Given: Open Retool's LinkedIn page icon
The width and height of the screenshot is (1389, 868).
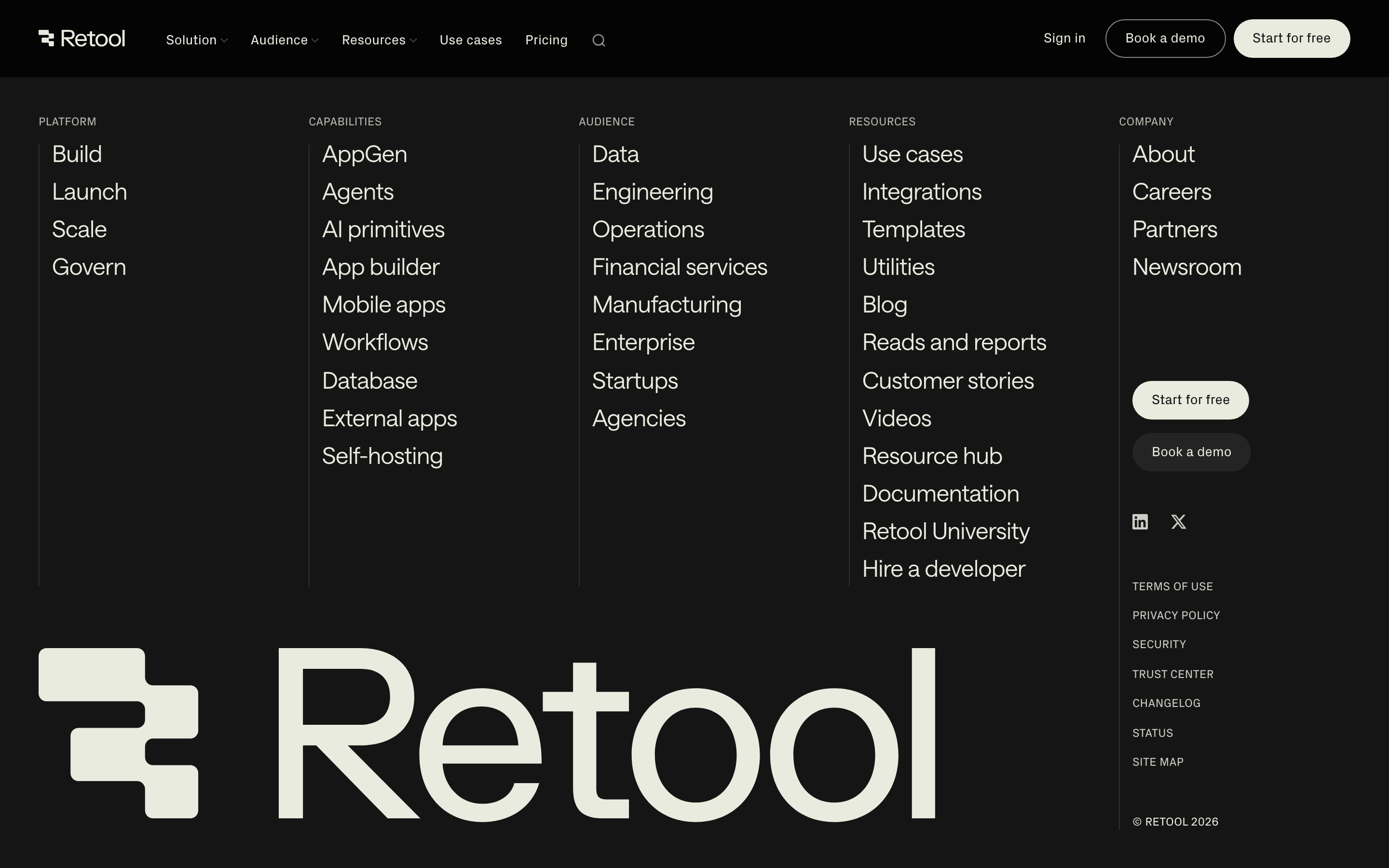Looking at the screenshot, I should coord(1140,522).
